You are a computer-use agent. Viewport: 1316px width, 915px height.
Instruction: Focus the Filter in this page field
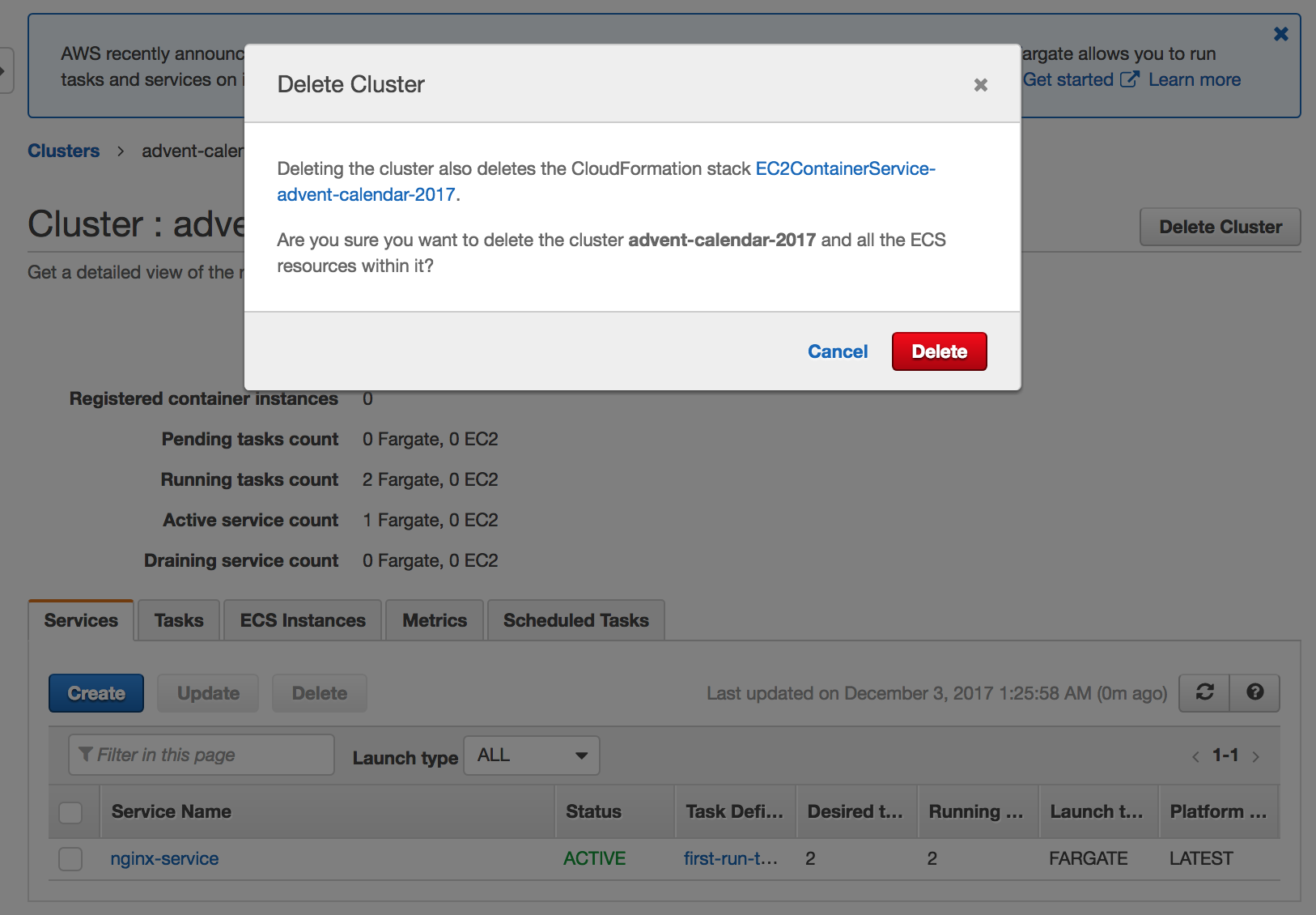tap(202, 755)
